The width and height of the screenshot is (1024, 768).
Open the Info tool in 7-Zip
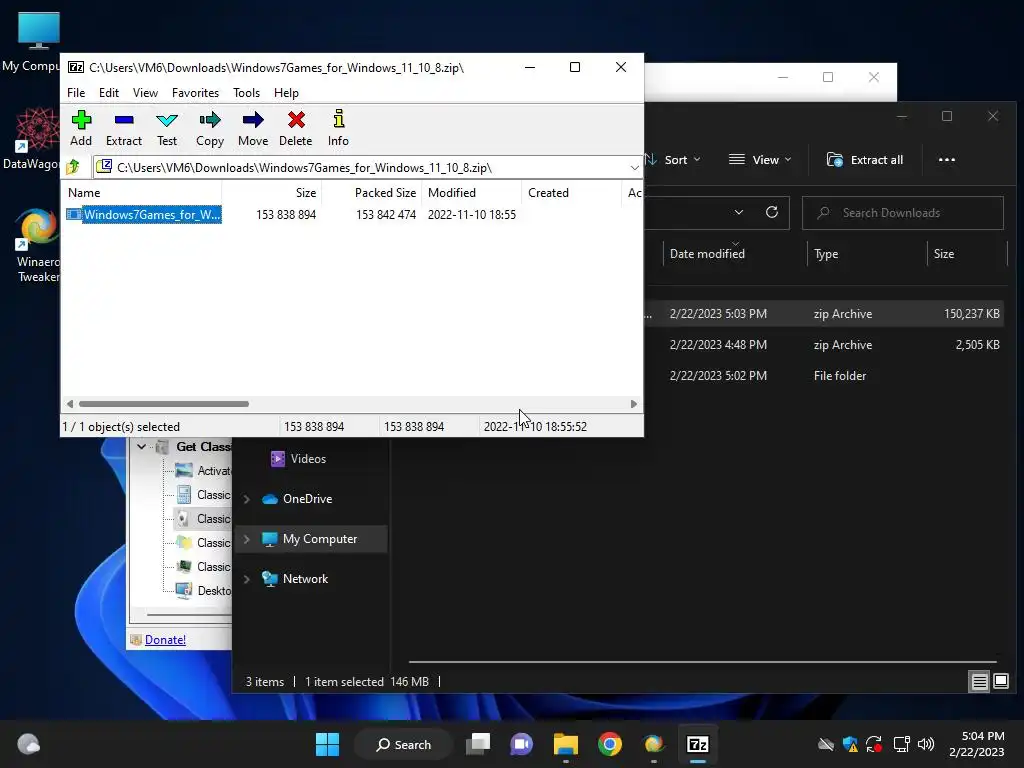338,128
